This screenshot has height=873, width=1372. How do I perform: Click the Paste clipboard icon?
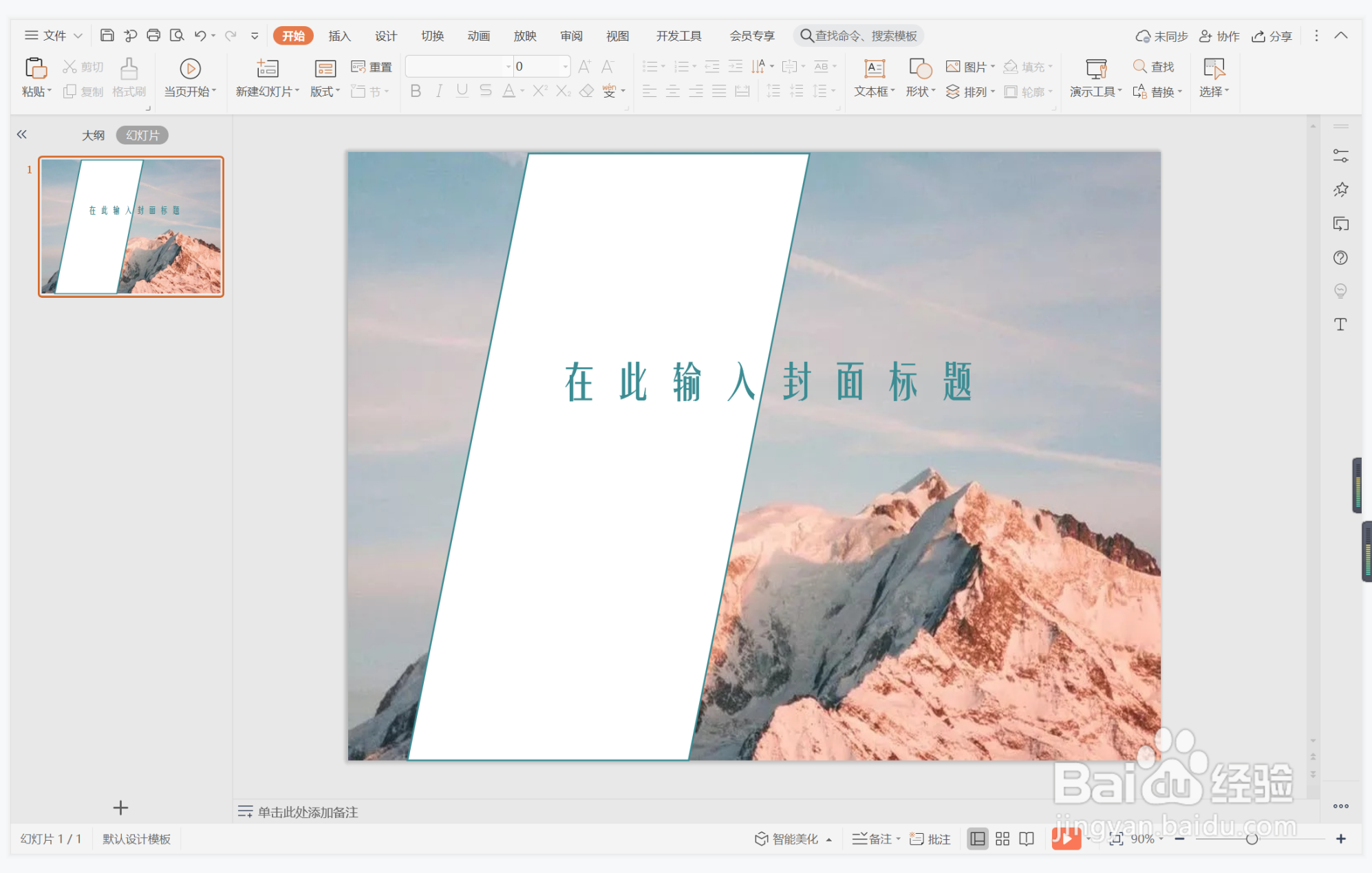[36, 68]
